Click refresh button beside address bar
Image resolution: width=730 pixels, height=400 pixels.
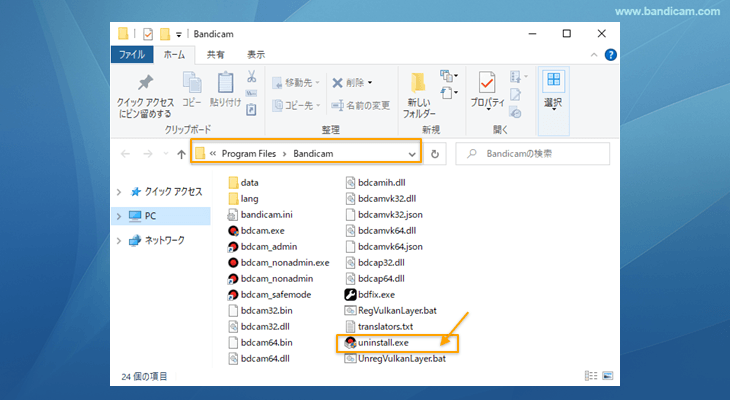tap(435, 154)
